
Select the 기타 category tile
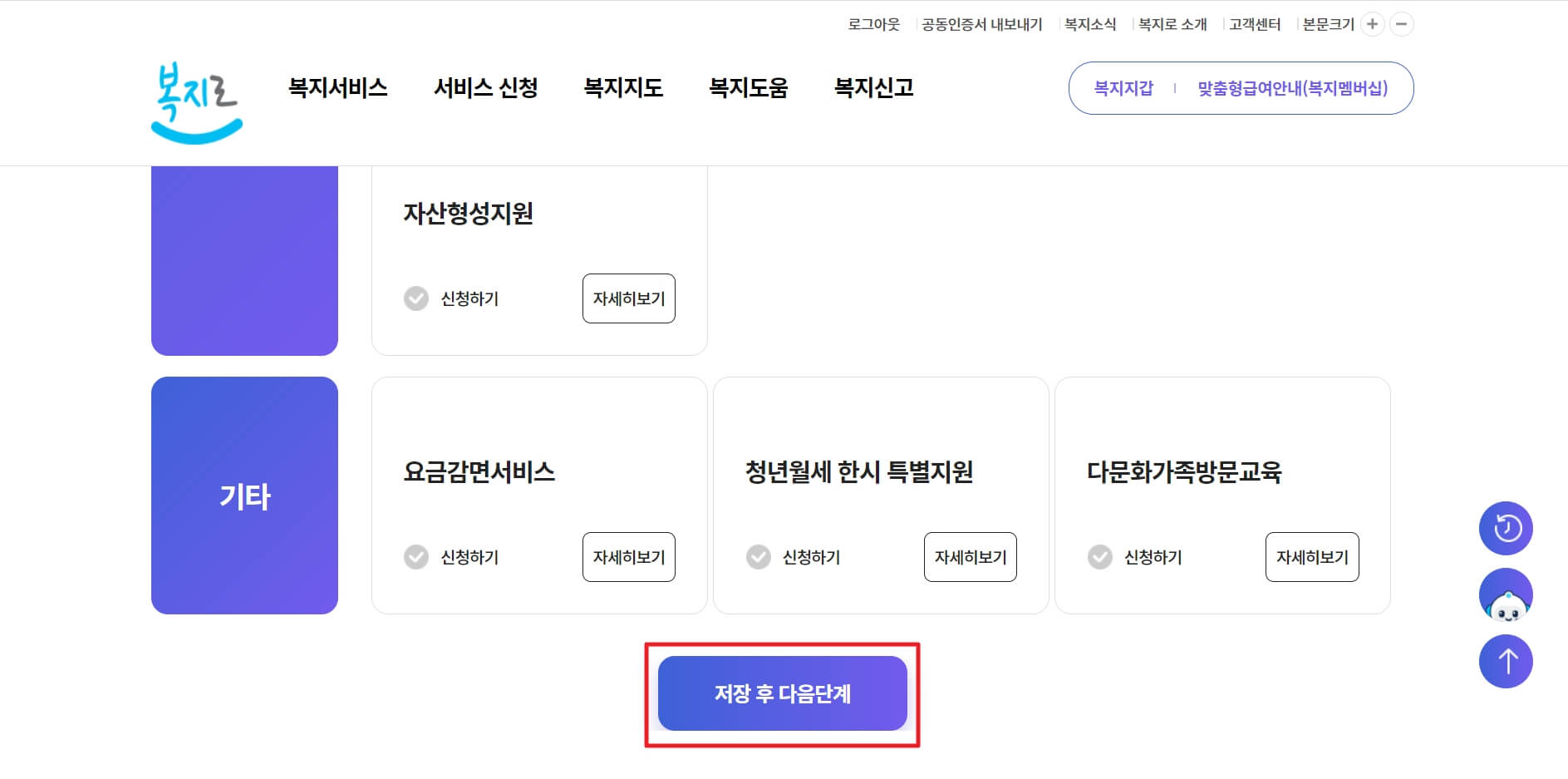[244, 496]
